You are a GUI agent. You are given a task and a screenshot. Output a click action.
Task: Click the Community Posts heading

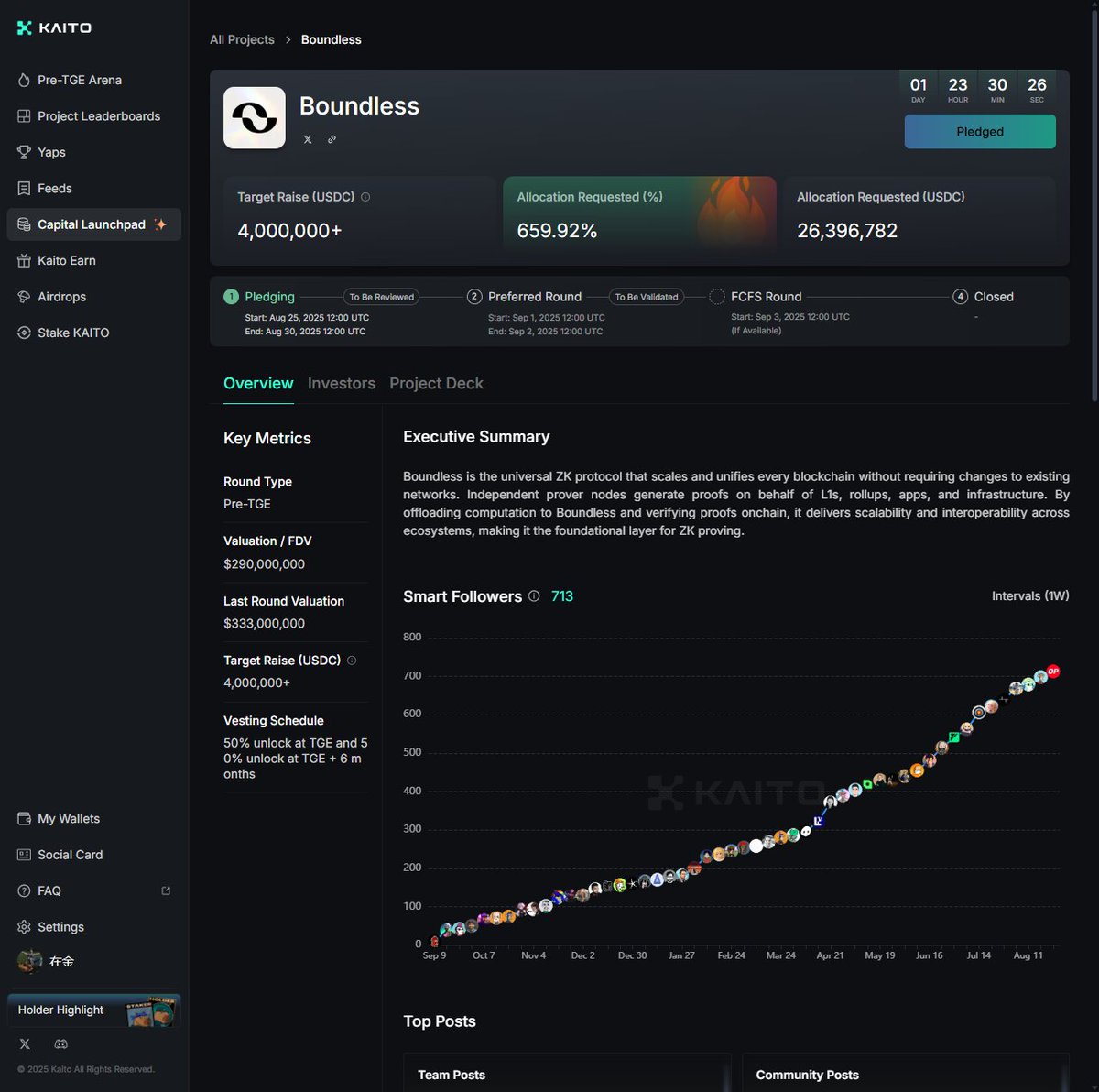(x=808, y=1075)
